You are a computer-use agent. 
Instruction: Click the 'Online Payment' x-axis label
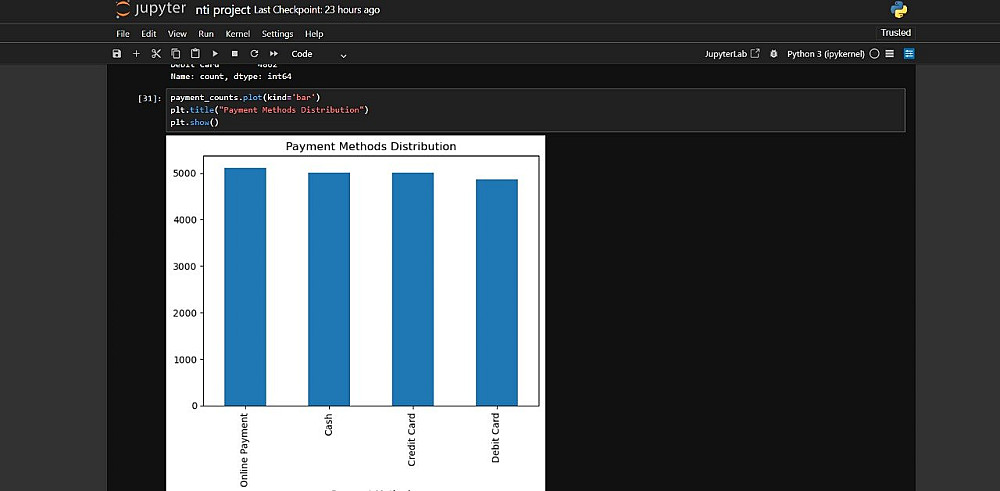pyautogui.click(x=245, y=450)
